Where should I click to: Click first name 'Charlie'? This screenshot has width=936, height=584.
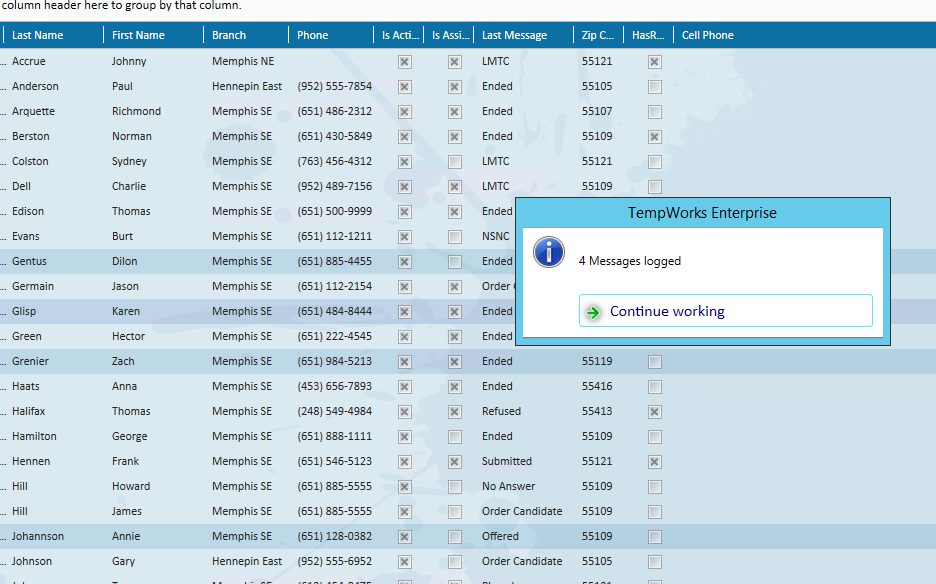coord(129,186)
